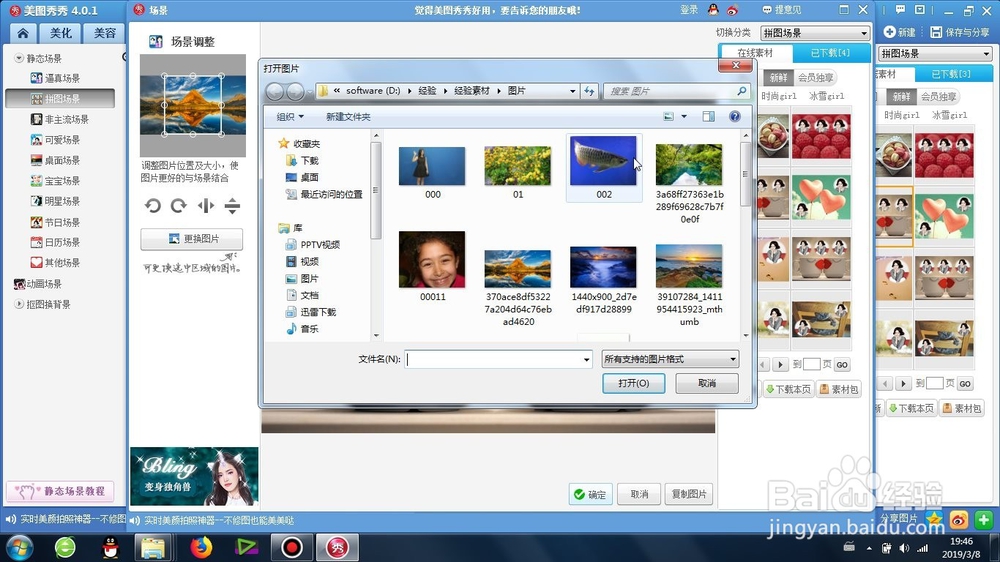This screenshot has width=1000, height=562.
Task: Select thumbnail 002 fish image
Action: pos(603,167)
